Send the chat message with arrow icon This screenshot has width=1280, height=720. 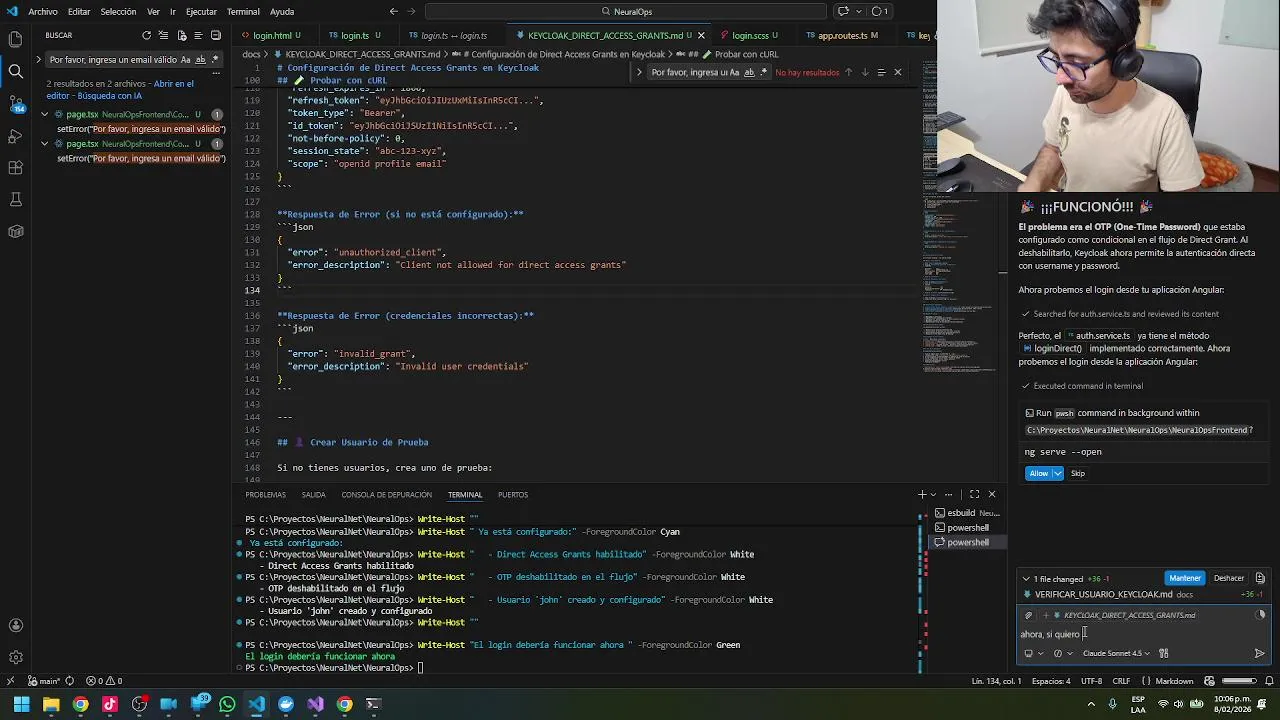click(x=1259, y=654)
